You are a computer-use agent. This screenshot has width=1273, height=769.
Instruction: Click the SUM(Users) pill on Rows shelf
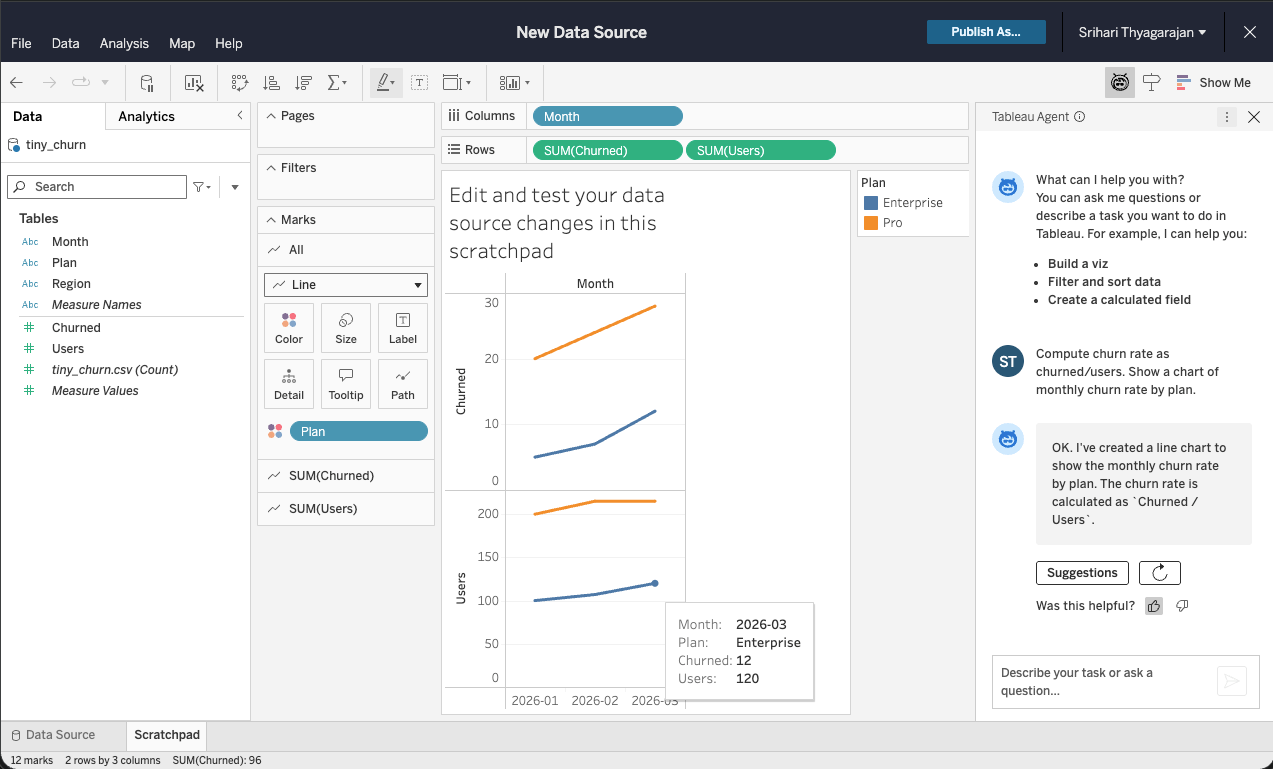[760, 150]
